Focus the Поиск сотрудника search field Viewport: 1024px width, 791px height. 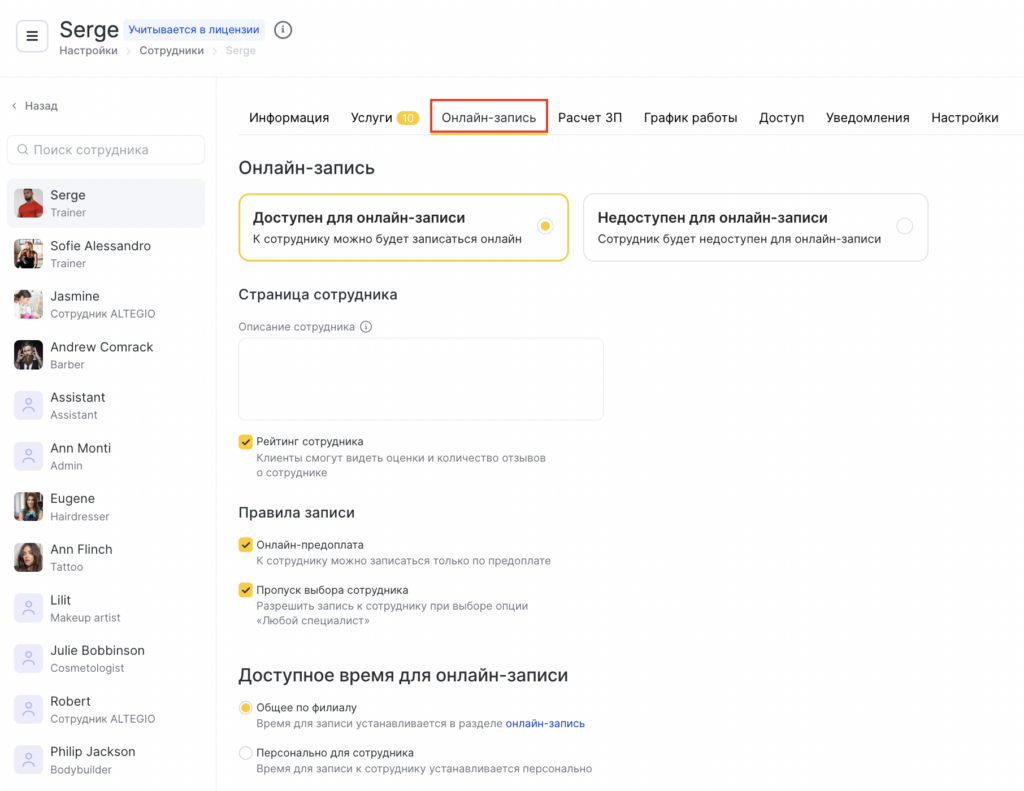point(115,150)
